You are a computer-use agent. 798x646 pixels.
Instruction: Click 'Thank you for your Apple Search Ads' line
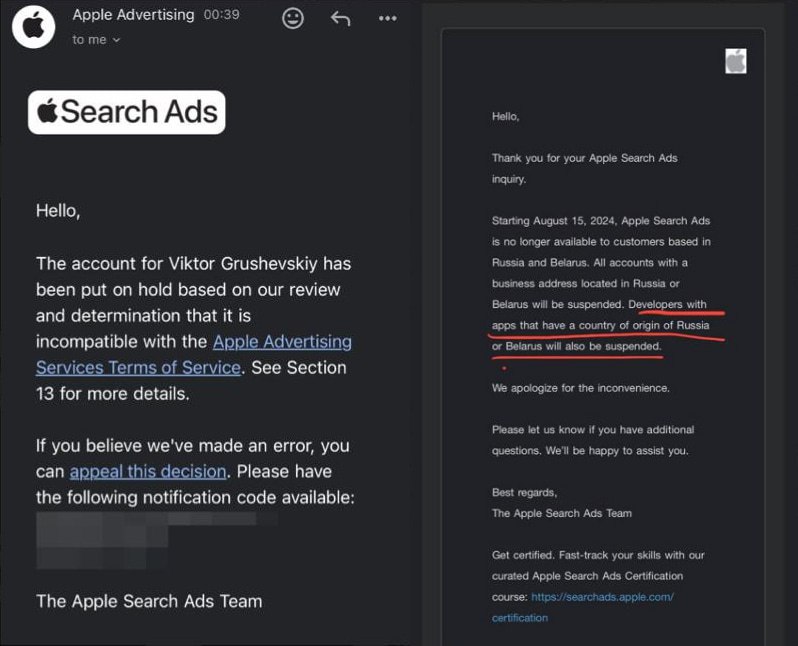(x=585, y=158)
